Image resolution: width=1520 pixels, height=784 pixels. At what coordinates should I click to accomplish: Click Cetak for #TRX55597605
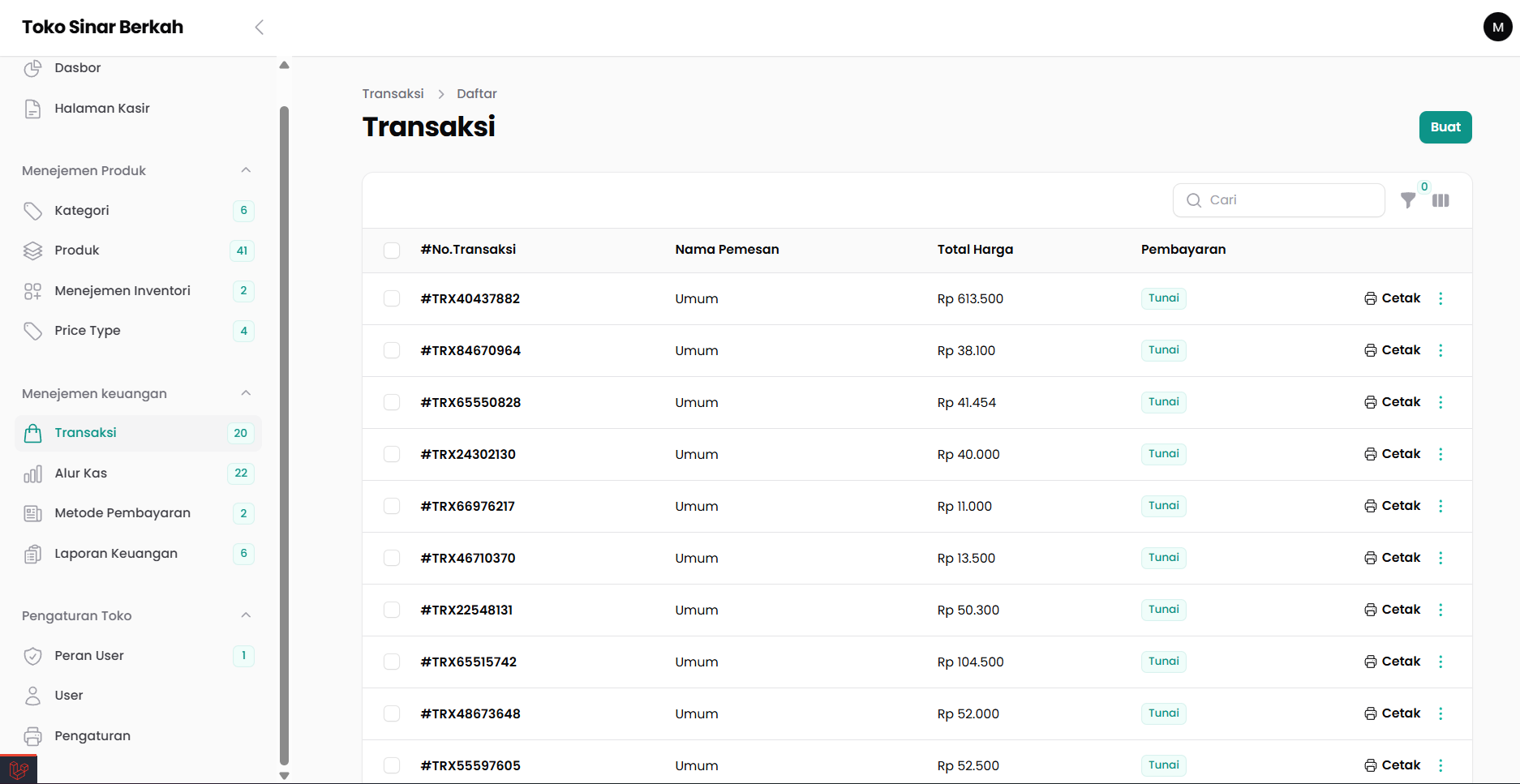[x=1393, y=765]
